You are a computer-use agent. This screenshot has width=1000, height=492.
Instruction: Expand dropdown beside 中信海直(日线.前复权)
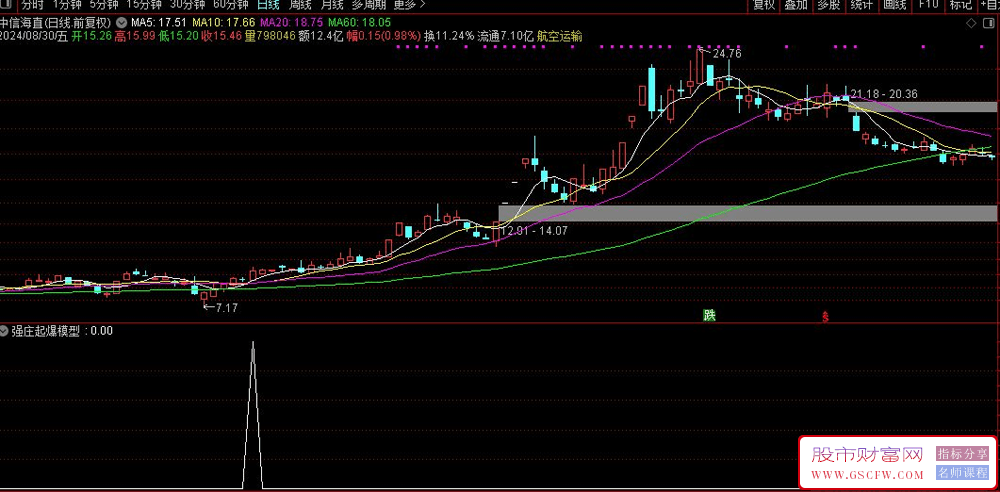[121, 23]
